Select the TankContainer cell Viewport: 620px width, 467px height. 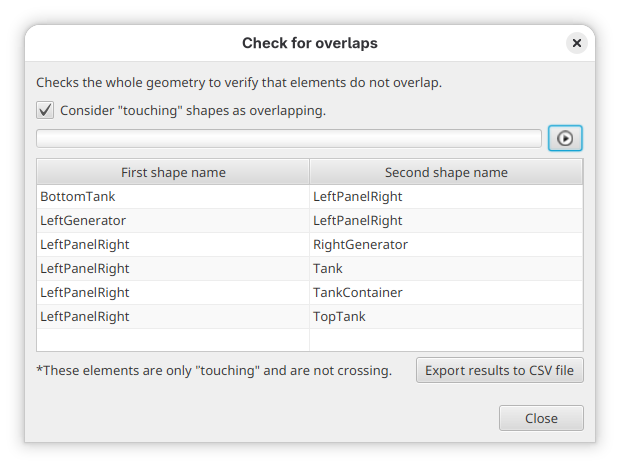pyautogui.click(x=358, y=293)
